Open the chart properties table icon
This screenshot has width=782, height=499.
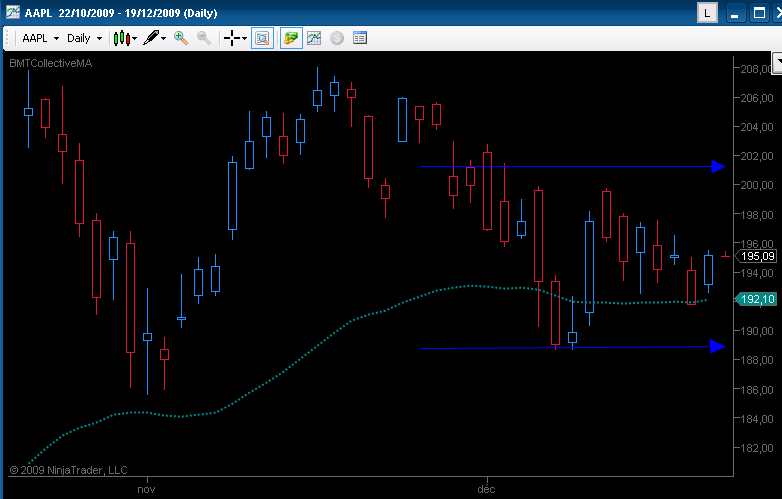point(360,38)
